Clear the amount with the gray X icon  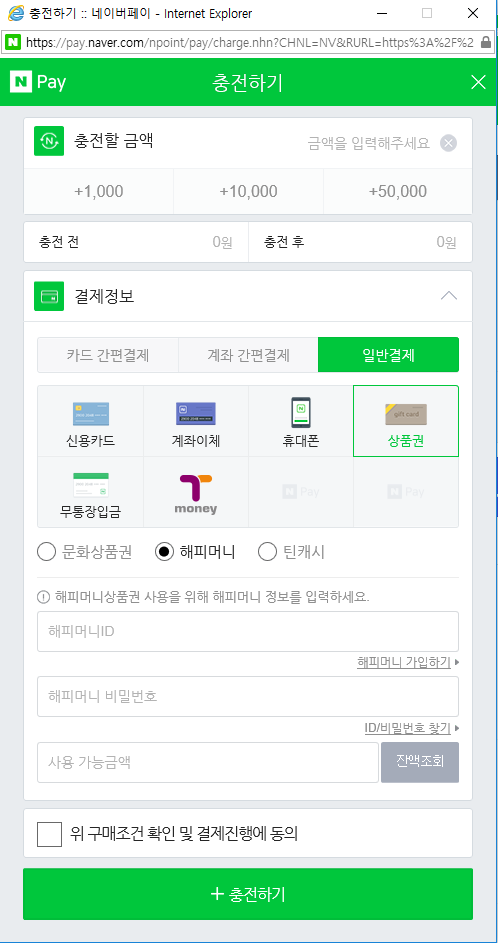coord(449,143)
